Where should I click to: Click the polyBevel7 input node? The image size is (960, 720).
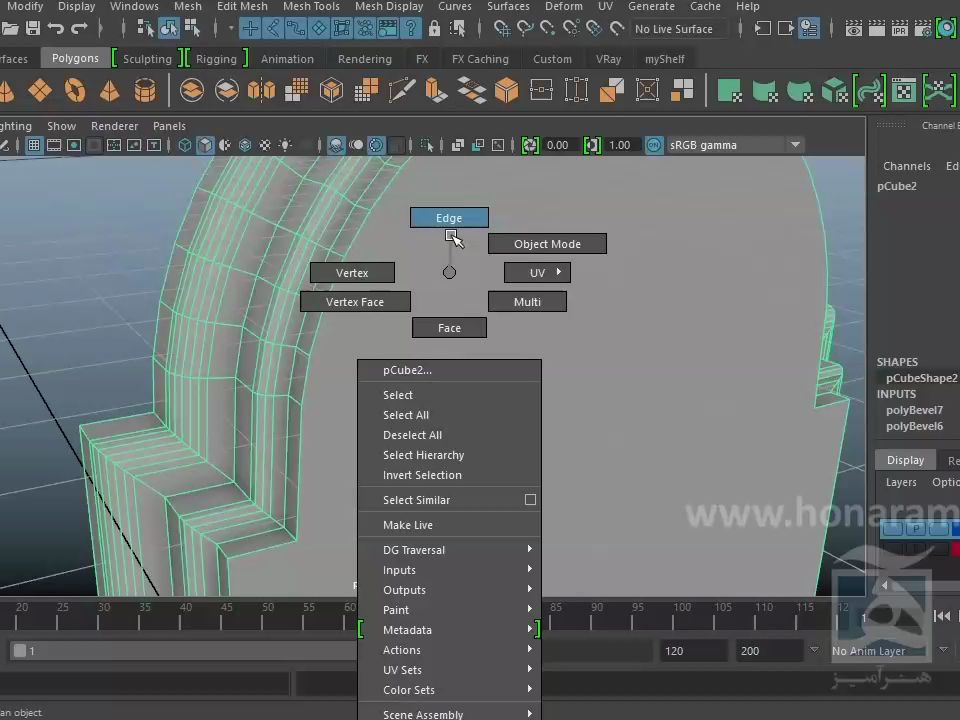[914, 410]
